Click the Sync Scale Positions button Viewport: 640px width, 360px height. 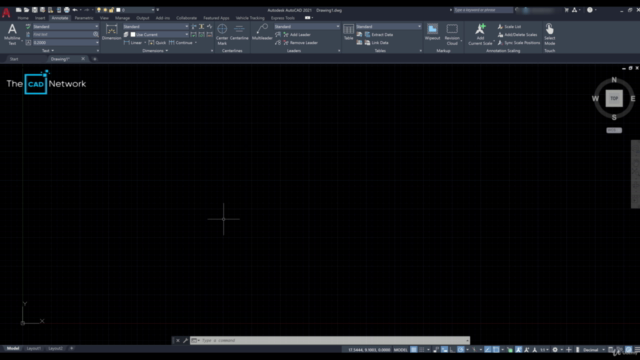pos(518,42)
